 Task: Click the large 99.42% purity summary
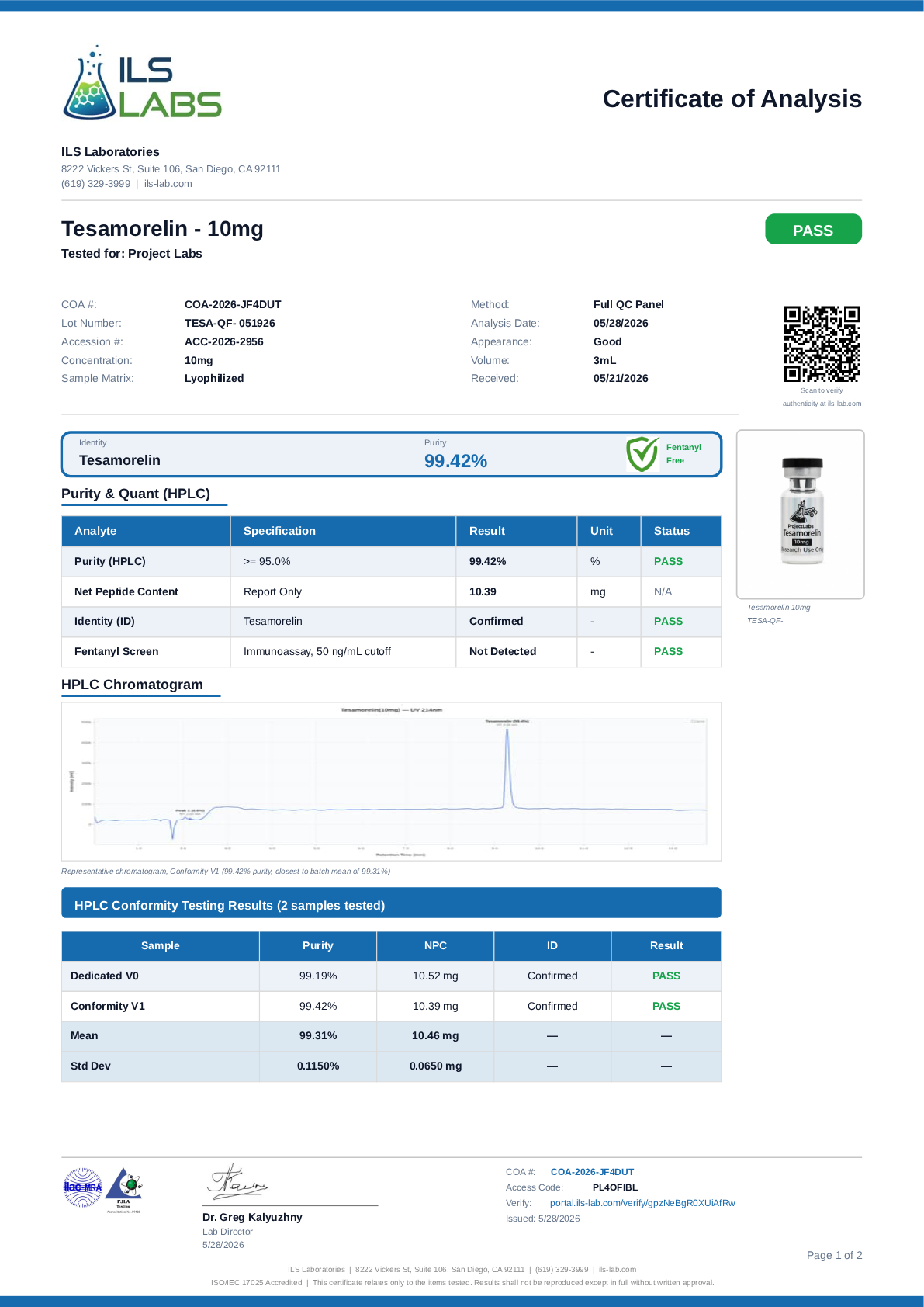coord(455,461)
